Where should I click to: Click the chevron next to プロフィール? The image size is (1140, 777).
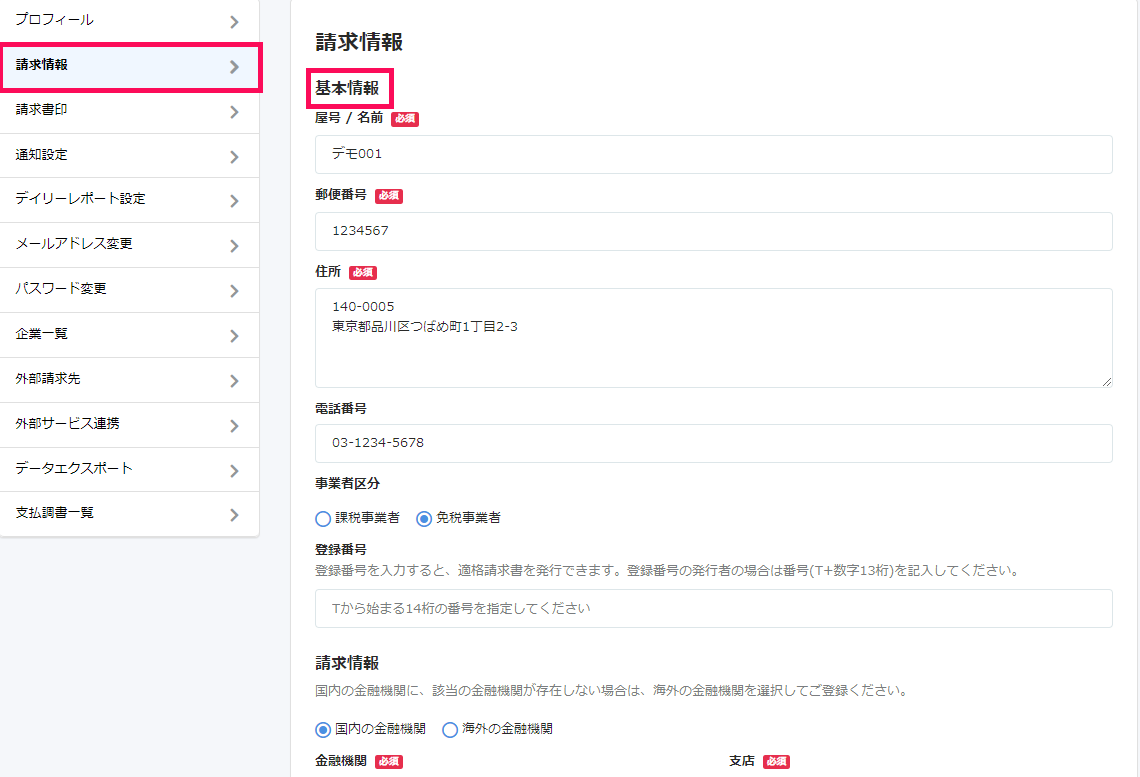234,22
